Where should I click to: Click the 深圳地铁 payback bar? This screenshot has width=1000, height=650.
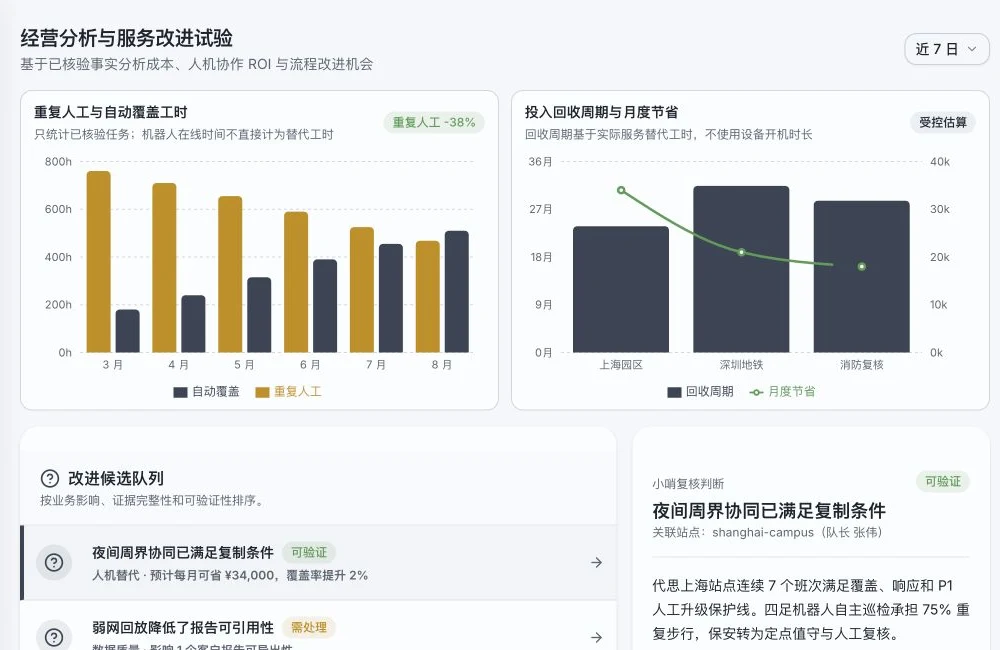click(x=741, y=269)
